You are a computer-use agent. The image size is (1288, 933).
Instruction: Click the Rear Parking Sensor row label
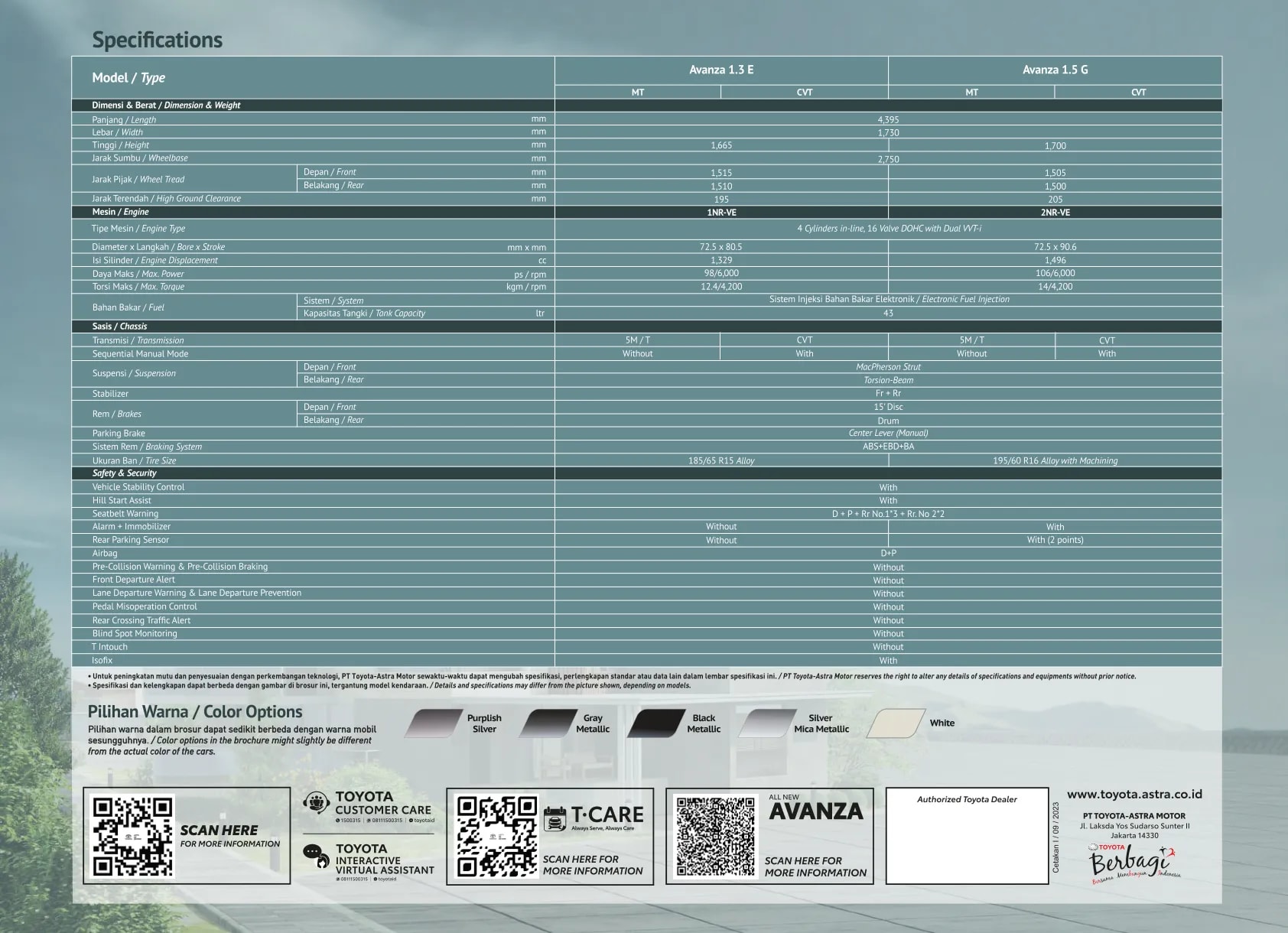point(131,540)
